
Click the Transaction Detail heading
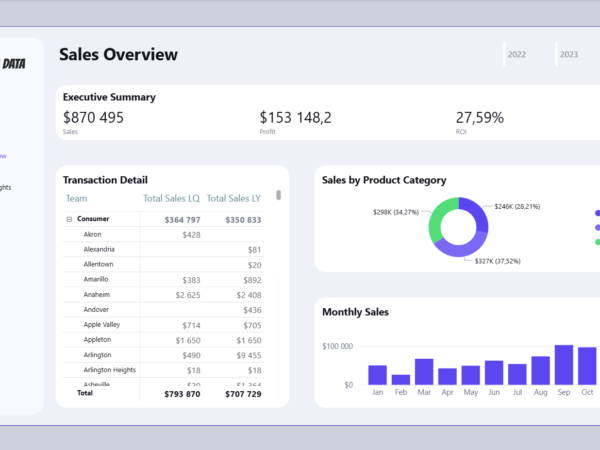[105, 180]
